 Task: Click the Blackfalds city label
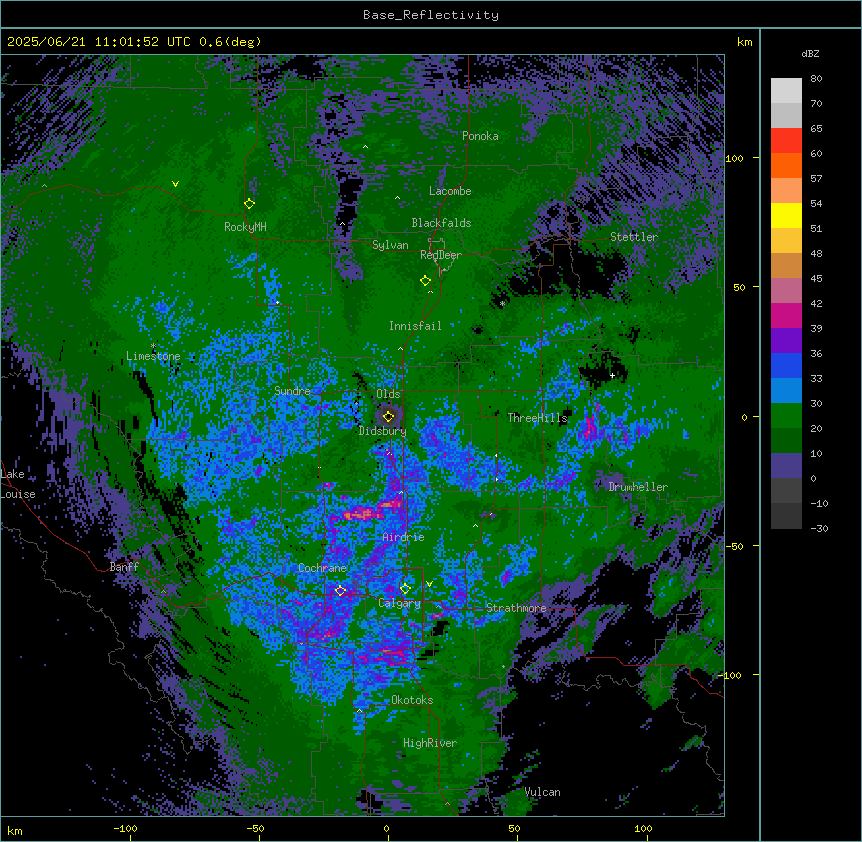[x=441, y=223]
